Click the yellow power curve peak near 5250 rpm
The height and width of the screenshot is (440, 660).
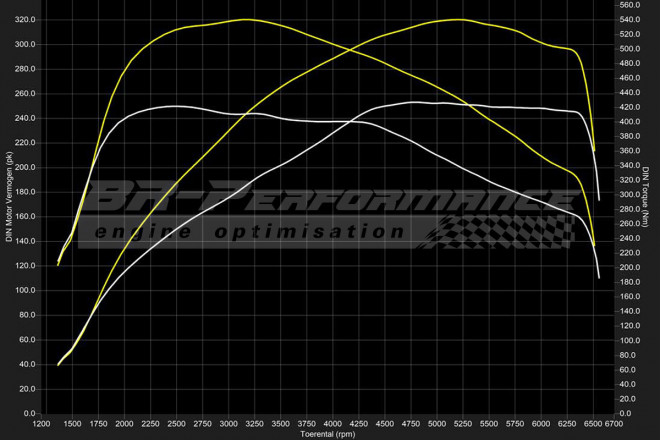[458, 19]
